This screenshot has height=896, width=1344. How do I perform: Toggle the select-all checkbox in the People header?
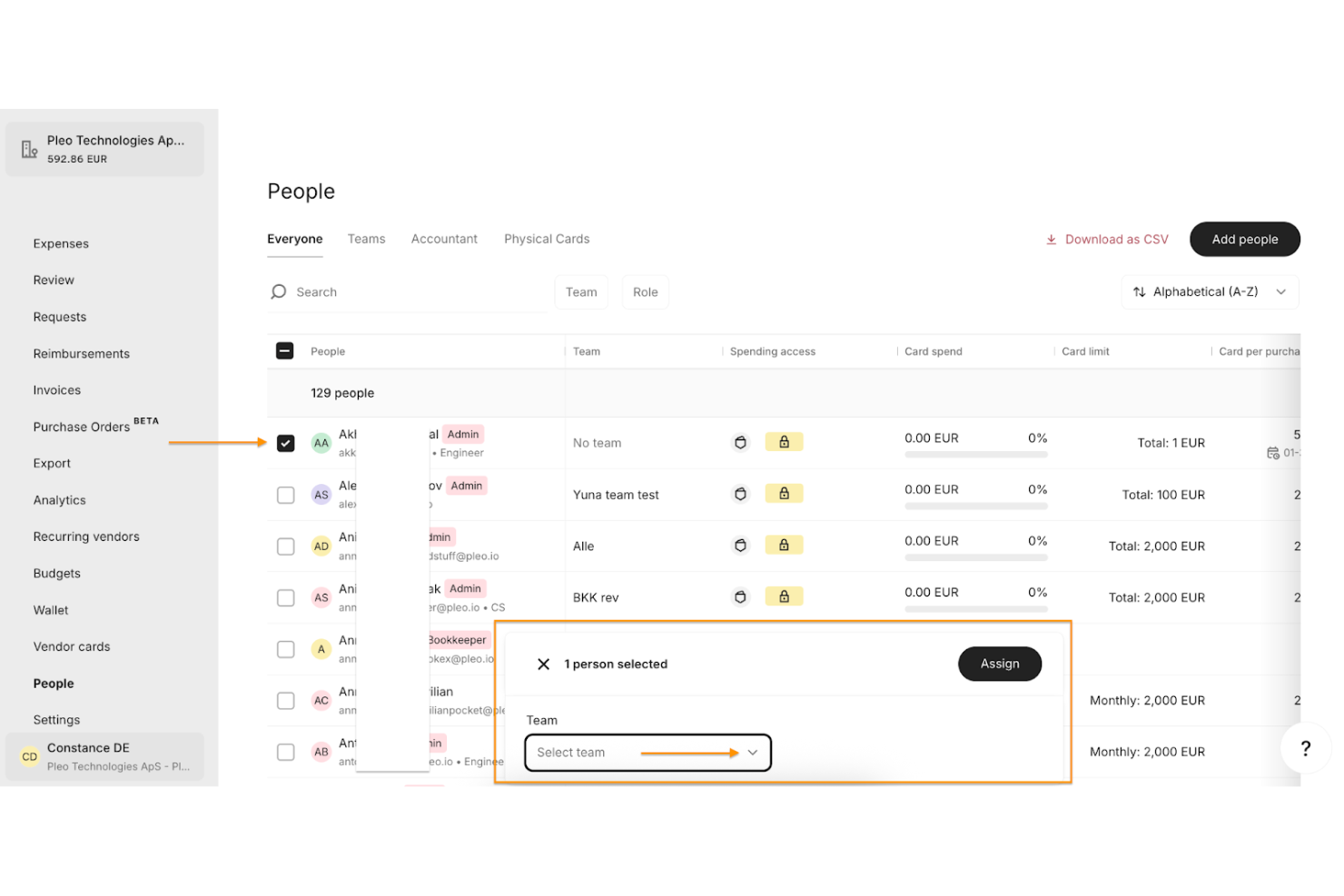[x=285, y=350]
